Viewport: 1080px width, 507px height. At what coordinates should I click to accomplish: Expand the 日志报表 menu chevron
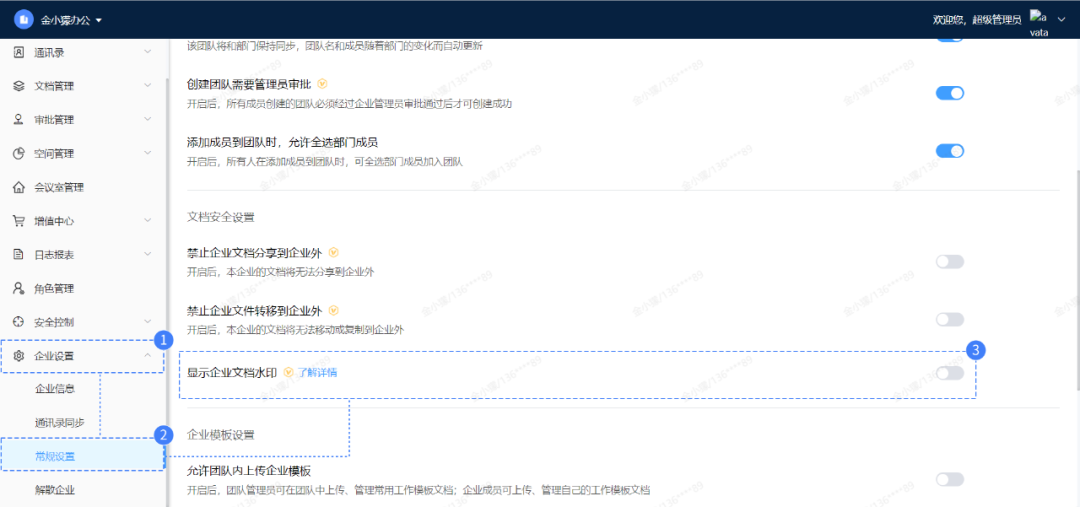[x=147, y=255]
